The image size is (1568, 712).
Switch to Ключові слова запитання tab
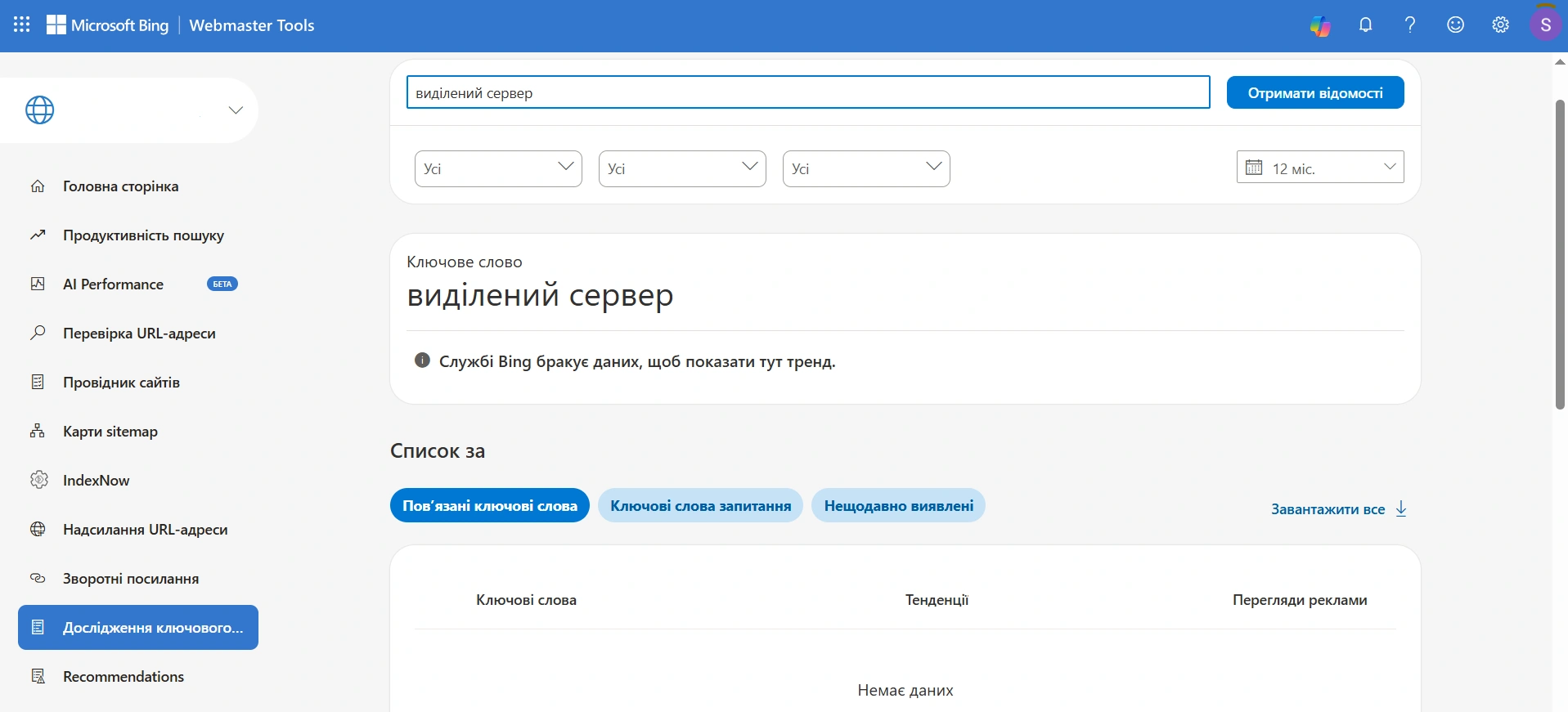[x=701, y=505]
